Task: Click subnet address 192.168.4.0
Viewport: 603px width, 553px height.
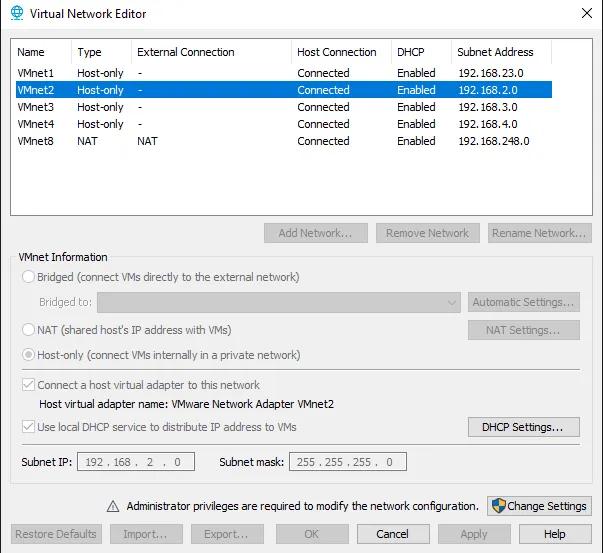Action: (x=488, y=124)
